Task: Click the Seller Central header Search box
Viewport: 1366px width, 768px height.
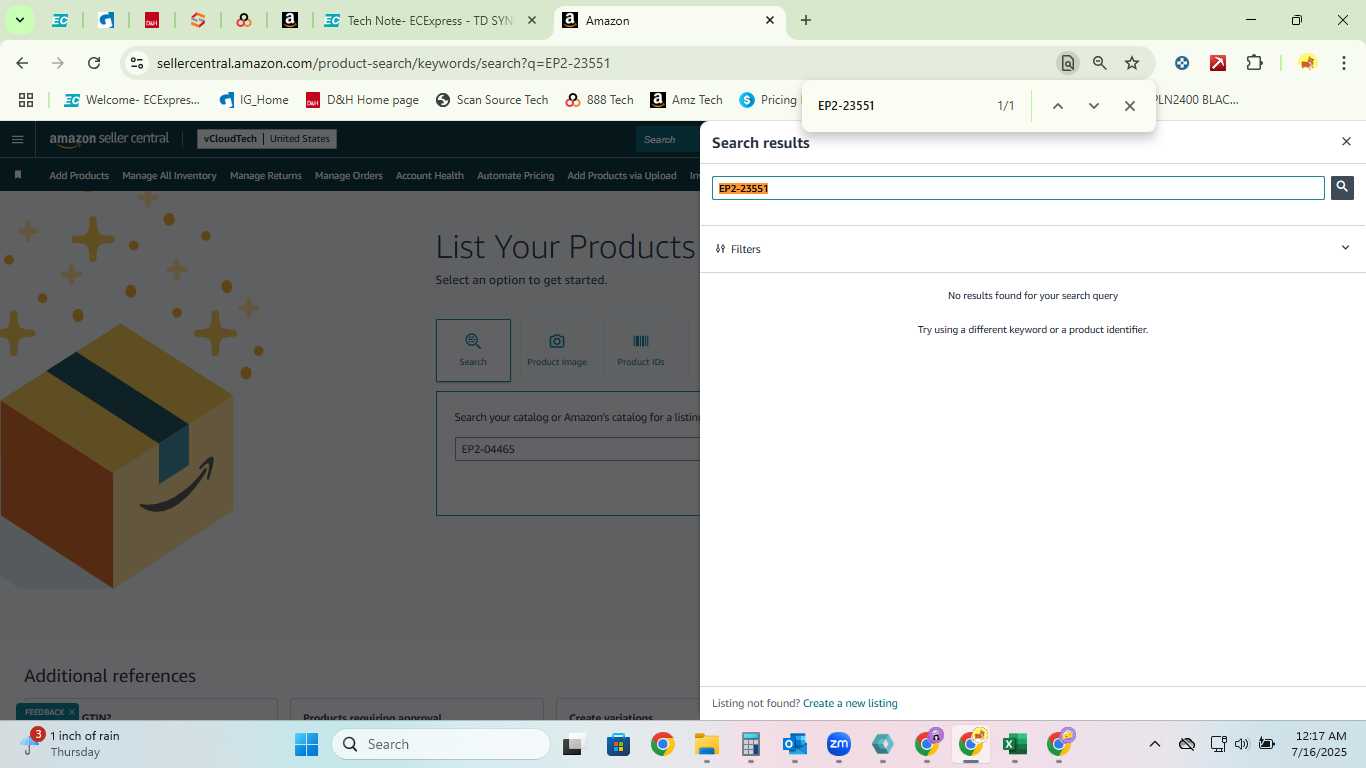Action: (668, 139)
